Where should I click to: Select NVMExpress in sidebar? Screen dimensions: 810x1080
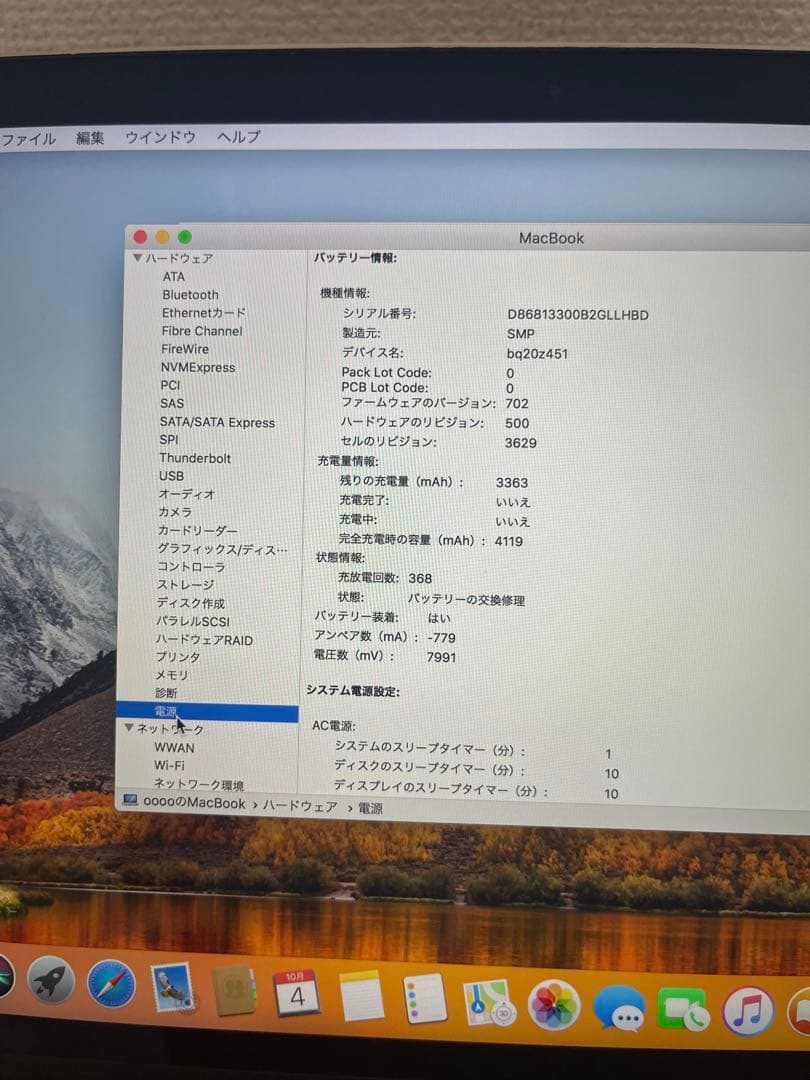[x=198, y=367]
